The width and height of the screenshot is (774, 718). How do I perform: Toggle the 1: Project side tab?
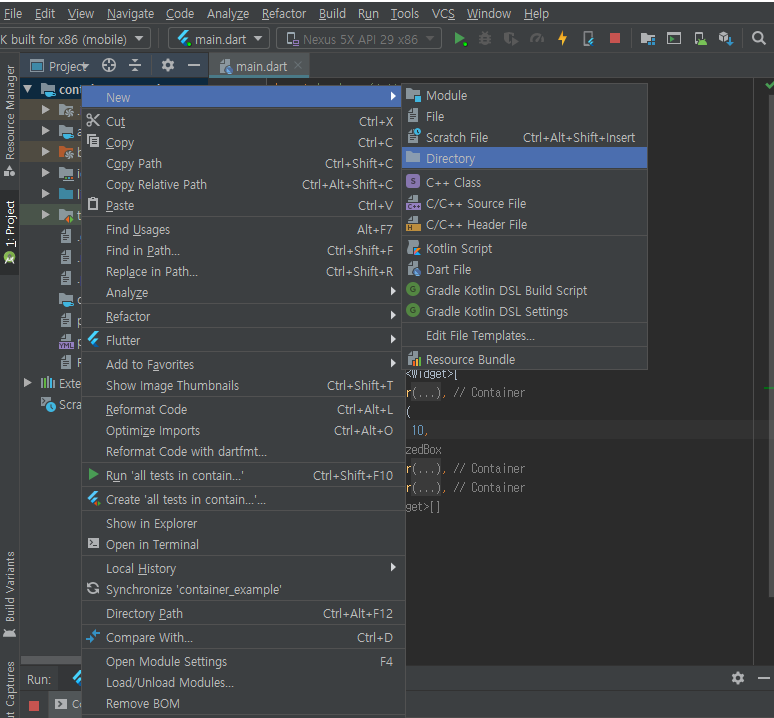click(9, 232)
